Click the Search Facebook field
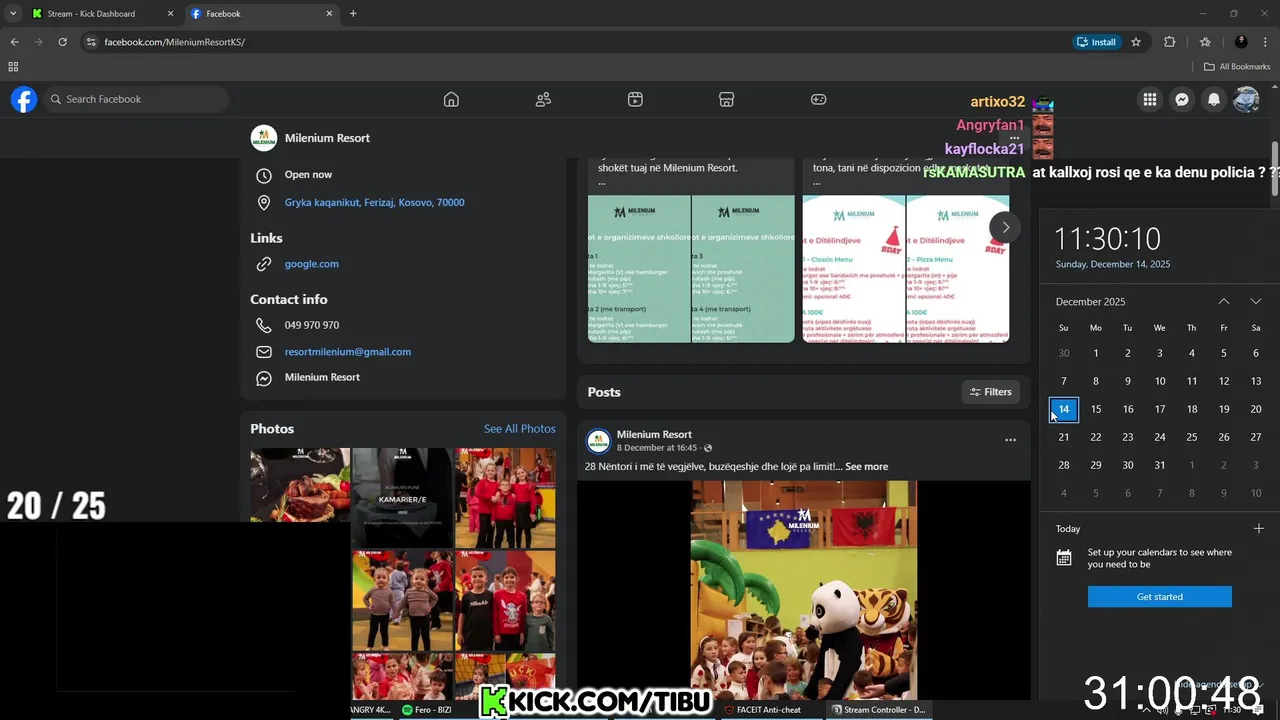The width and height of the screenshot is (1280, 720). pos(136,99)
